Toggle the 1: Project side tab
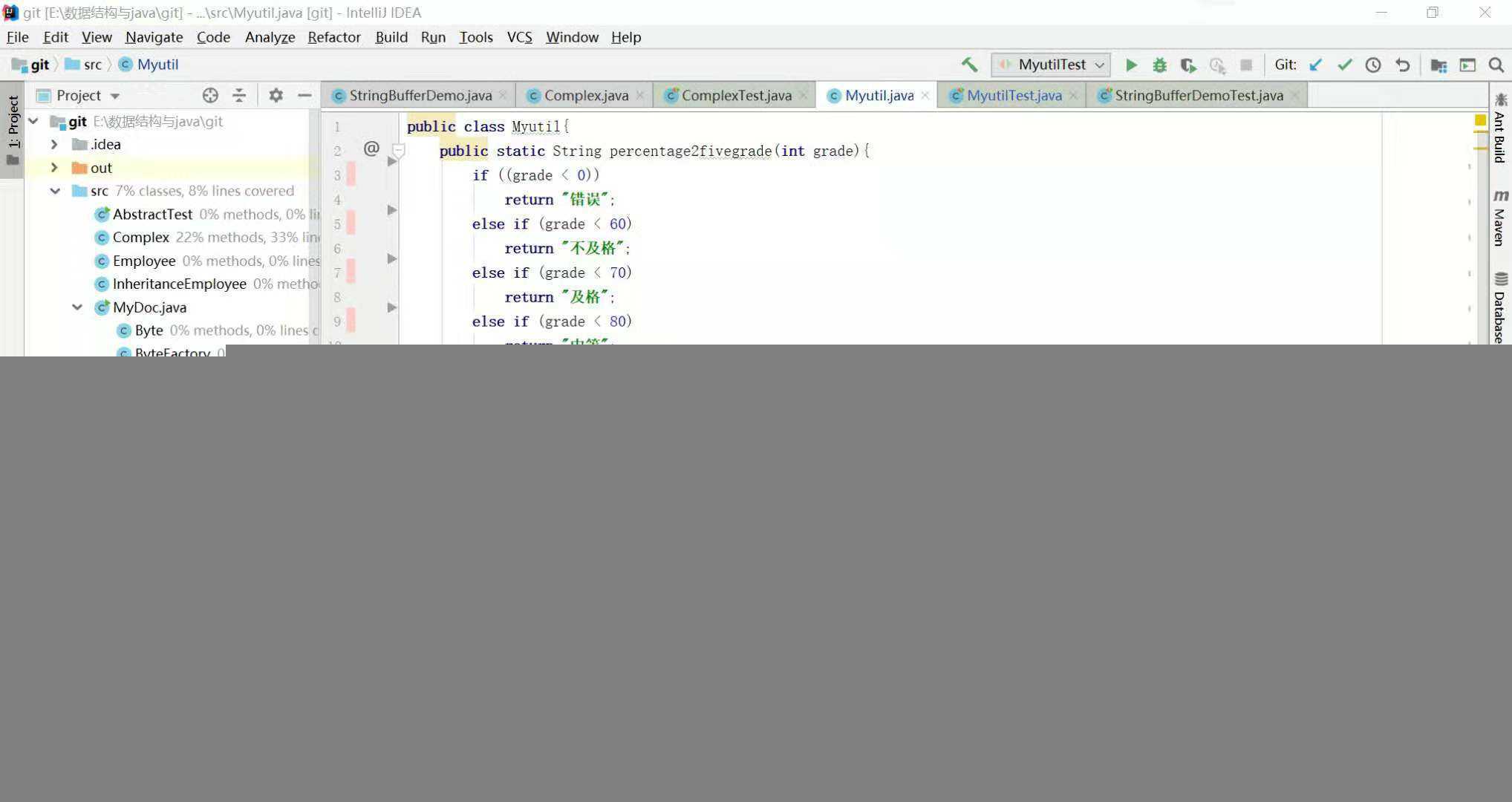Screen dimensions: 1512x802 (x=13, y=131)
